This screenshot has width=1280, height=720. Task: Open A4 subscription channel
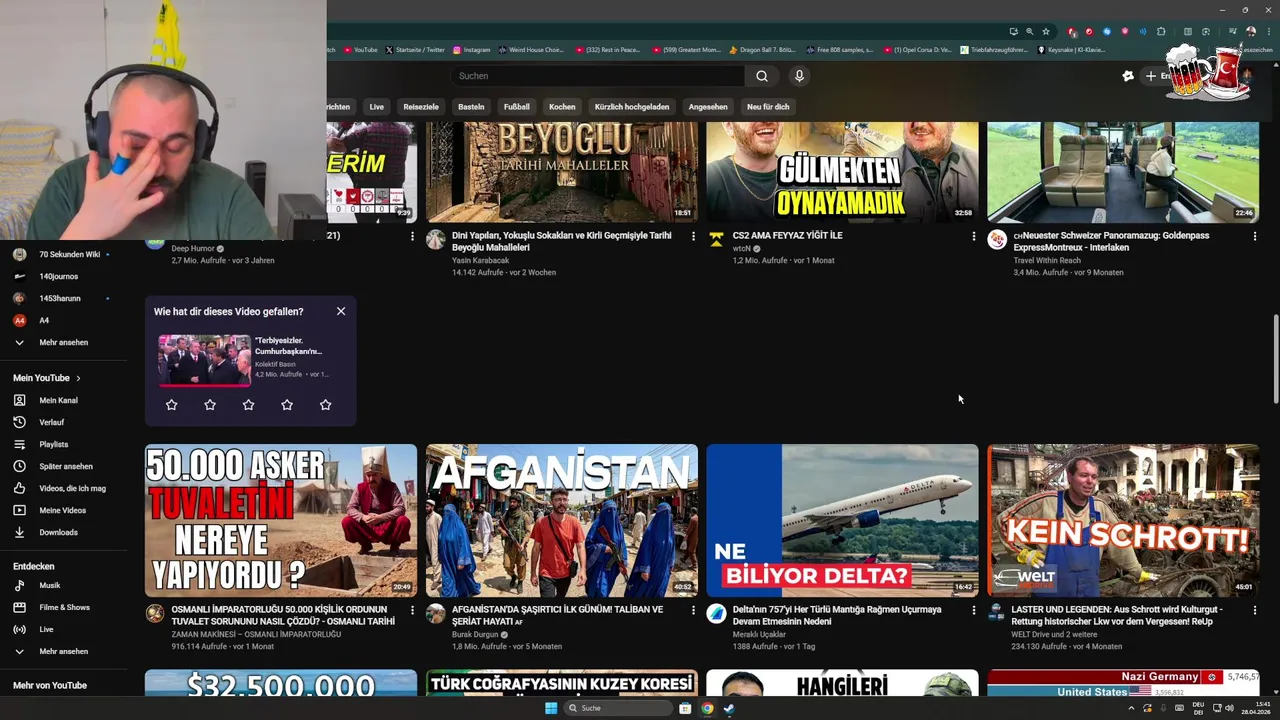[x=44, y=320]
